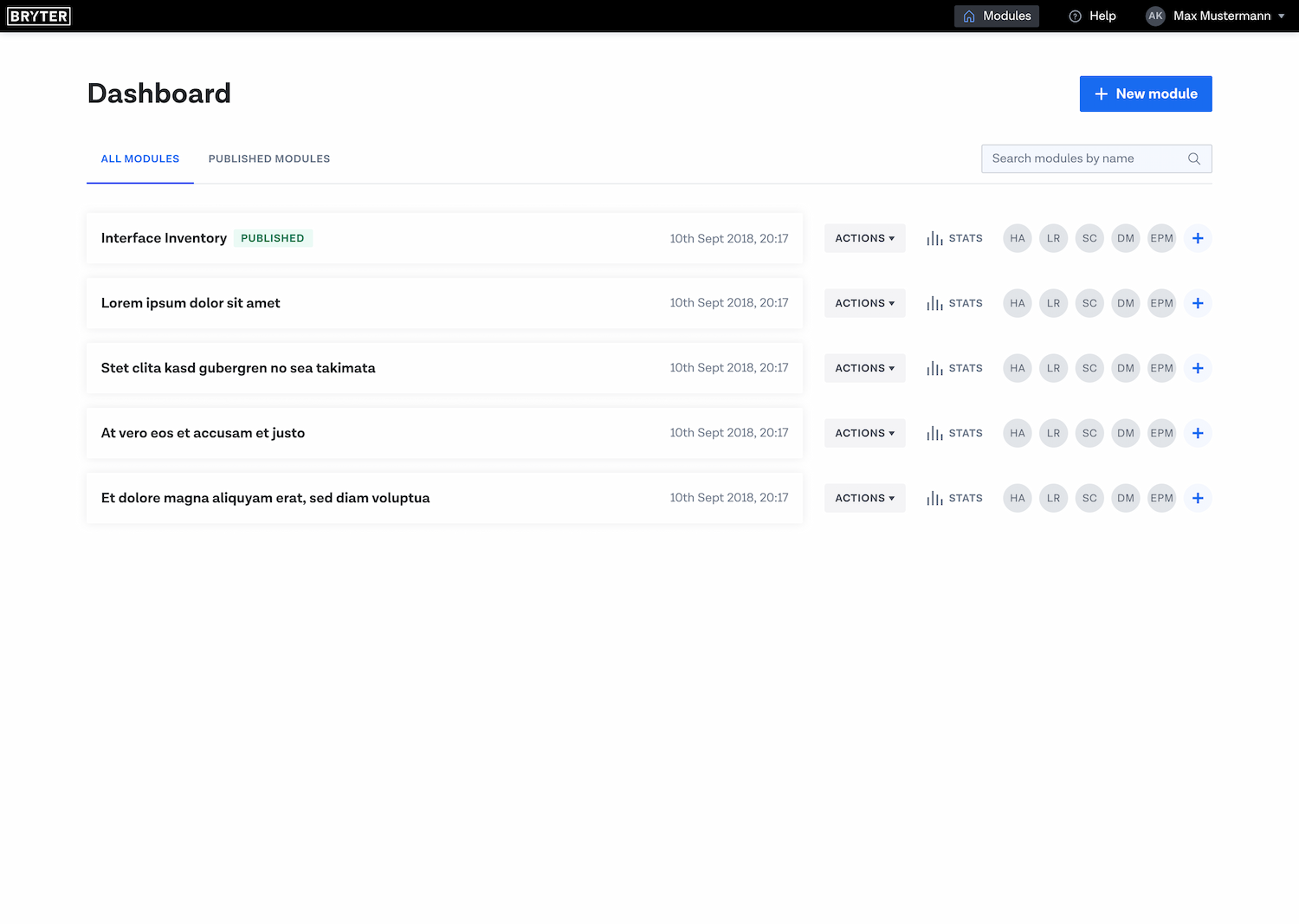Focus the Search modules by name field

[1082, 158]
